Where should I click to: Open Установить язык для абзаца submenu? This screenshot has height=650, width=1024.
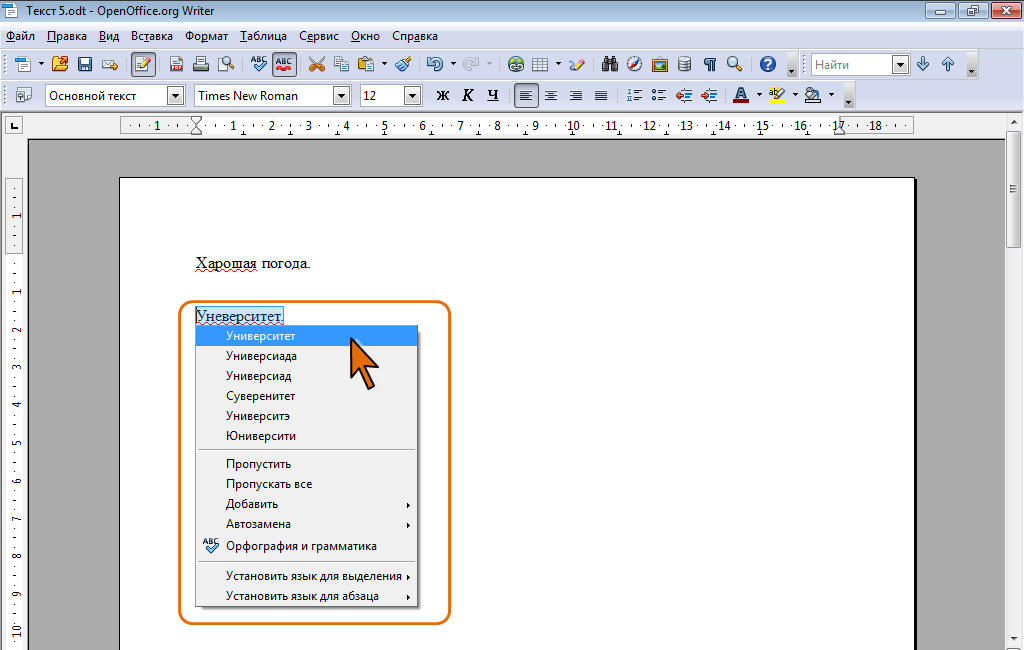point(306,596)
